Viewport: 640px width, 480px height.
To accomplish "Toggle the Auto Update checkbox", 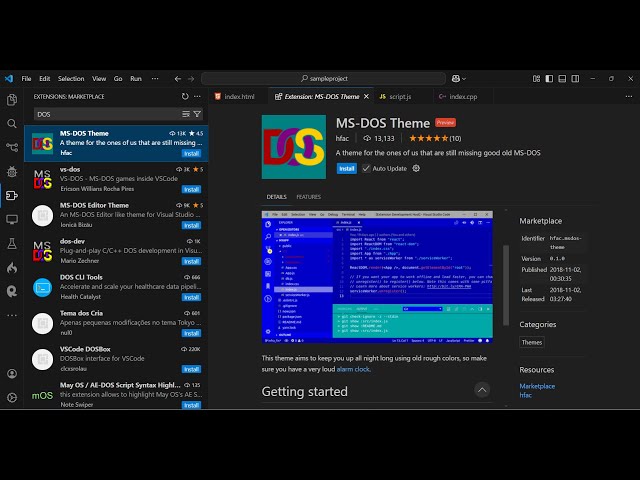I will pos(366,168).
